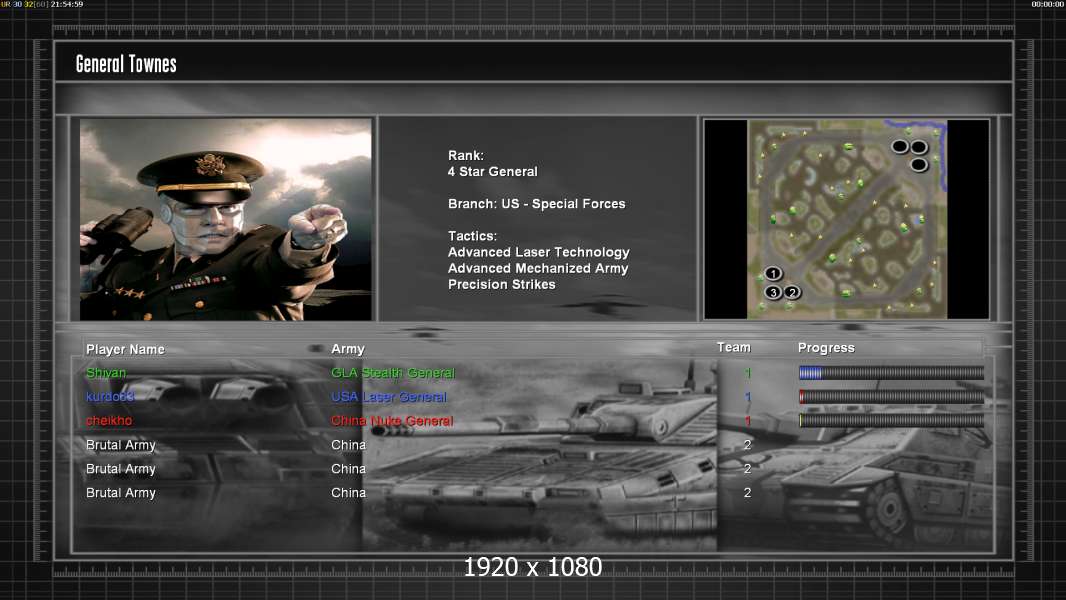Click start position marker 1 on minimap
Screen dimensions: 1066x600
773,273
